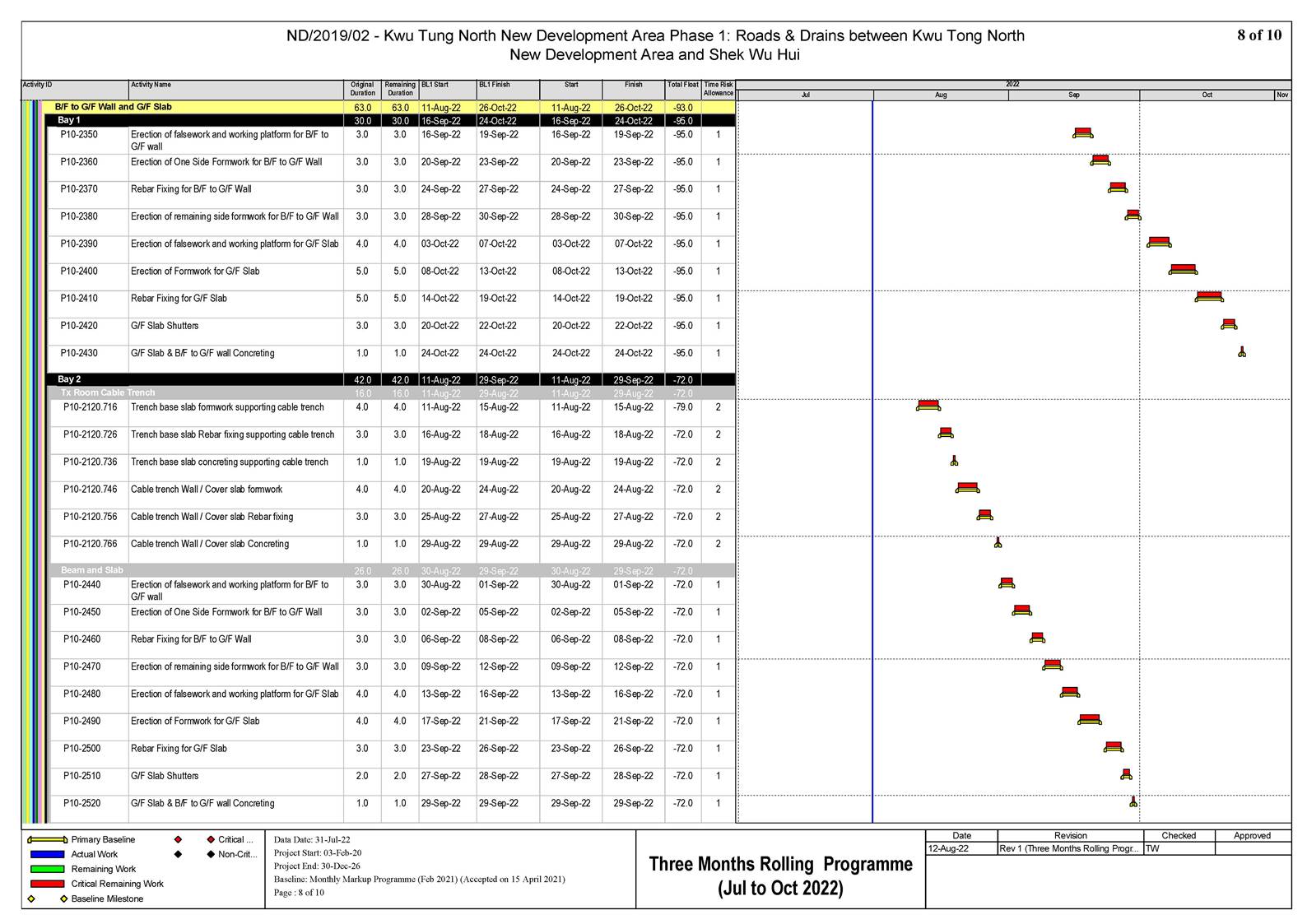Click activity ID P10-2480
Viewport: 1307px width, 924px height.
coord(82,694)
